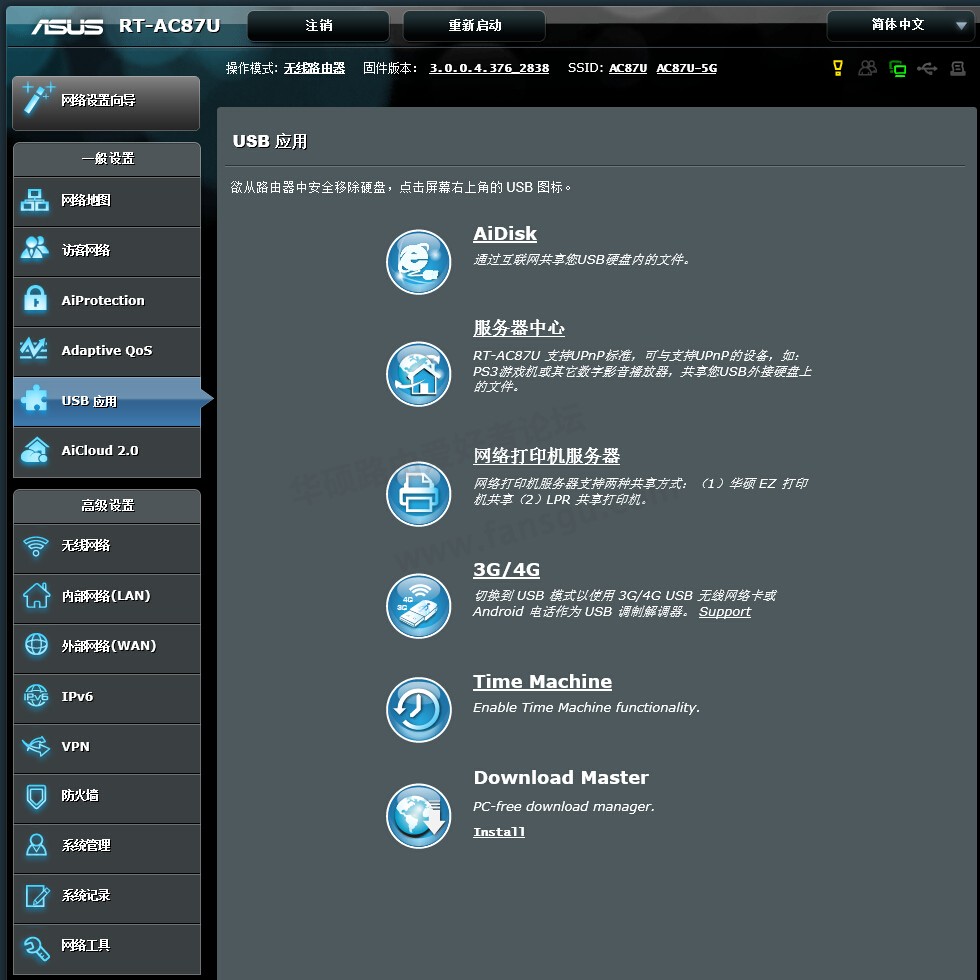The height and width of the screenshot is (980, 980).
Task: Go to 防火墙 menu item
Action: click(107, 798)
